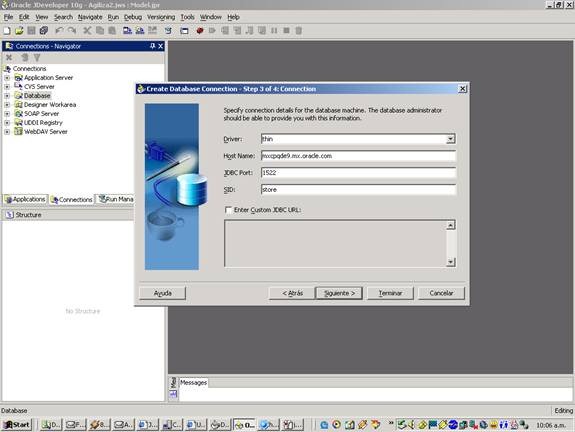Viewport: 575px width, 432px height.
Task: Click the delete X icon in Navigator toolbar
Action: [x=9, y=58]
